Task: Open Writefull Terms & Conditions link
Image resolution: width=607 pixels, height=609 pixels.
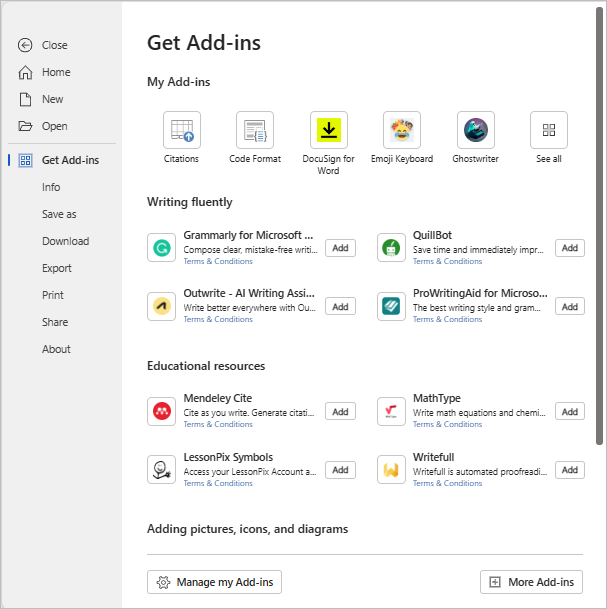Action: click(447, 484)
